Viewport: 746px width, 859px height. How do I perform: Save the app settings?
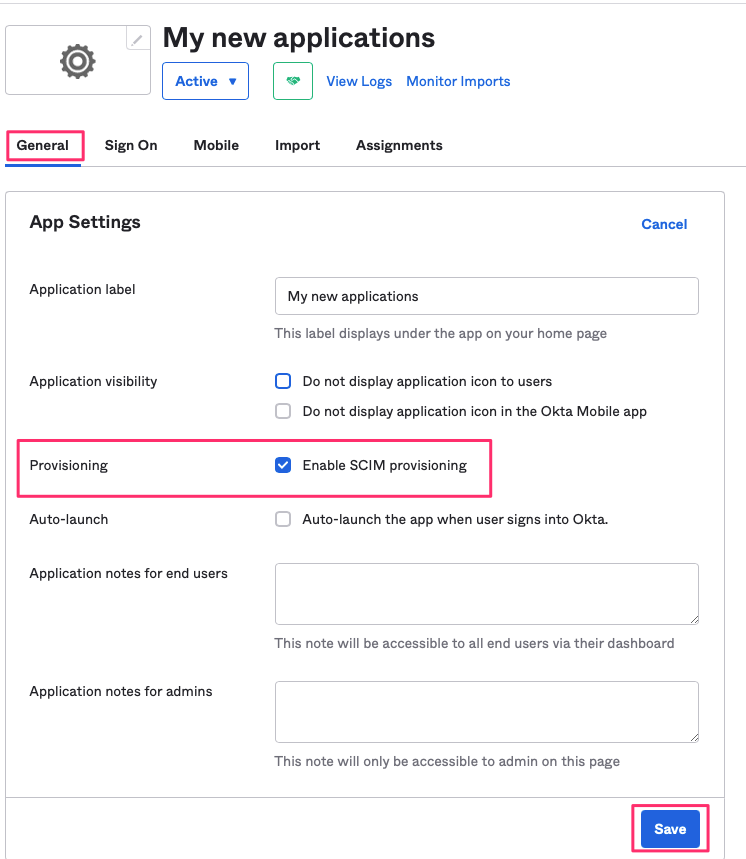670,829
